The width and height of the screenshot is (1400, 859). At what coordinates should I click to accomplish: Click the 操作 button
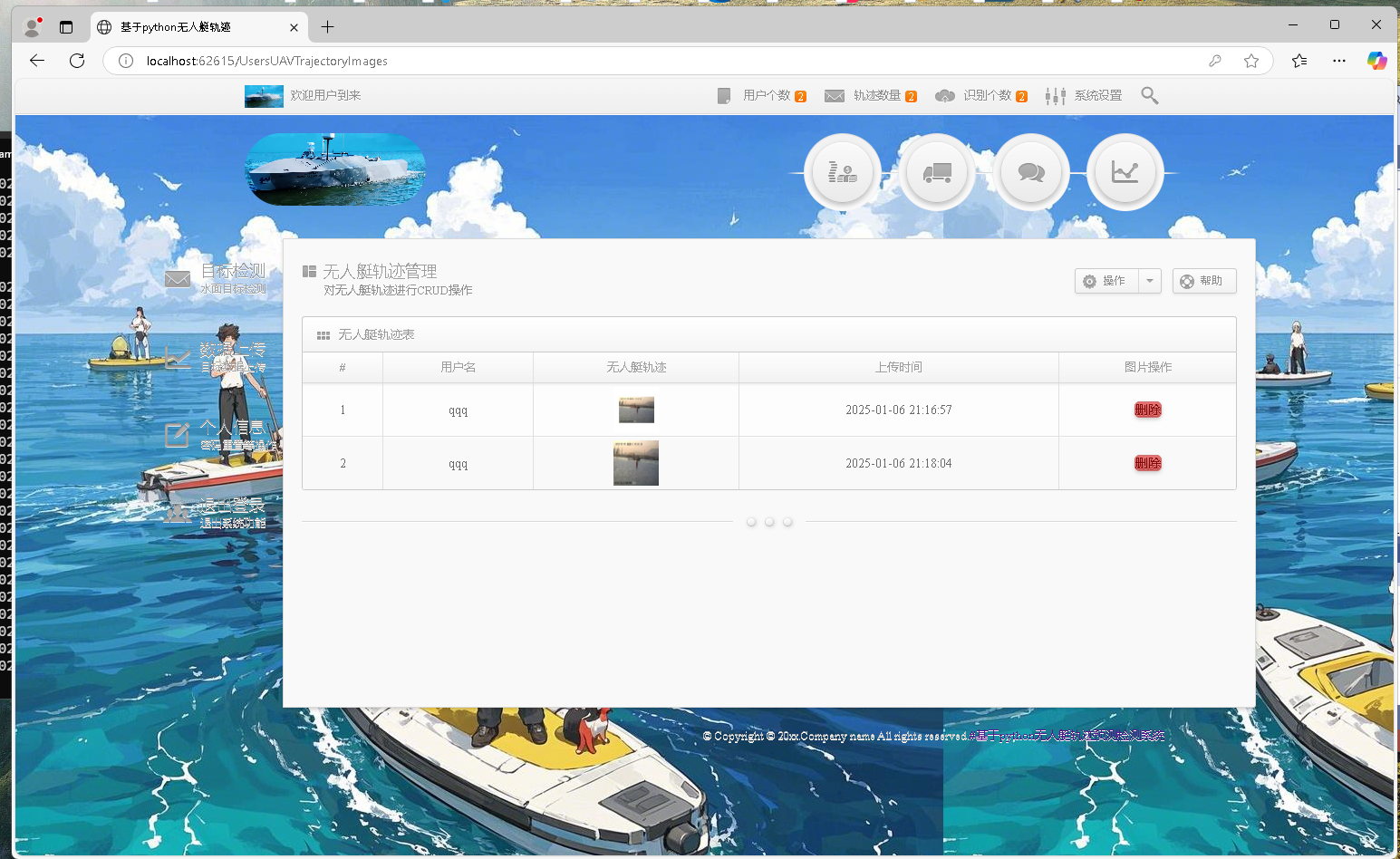click(x=1107, y=281)
